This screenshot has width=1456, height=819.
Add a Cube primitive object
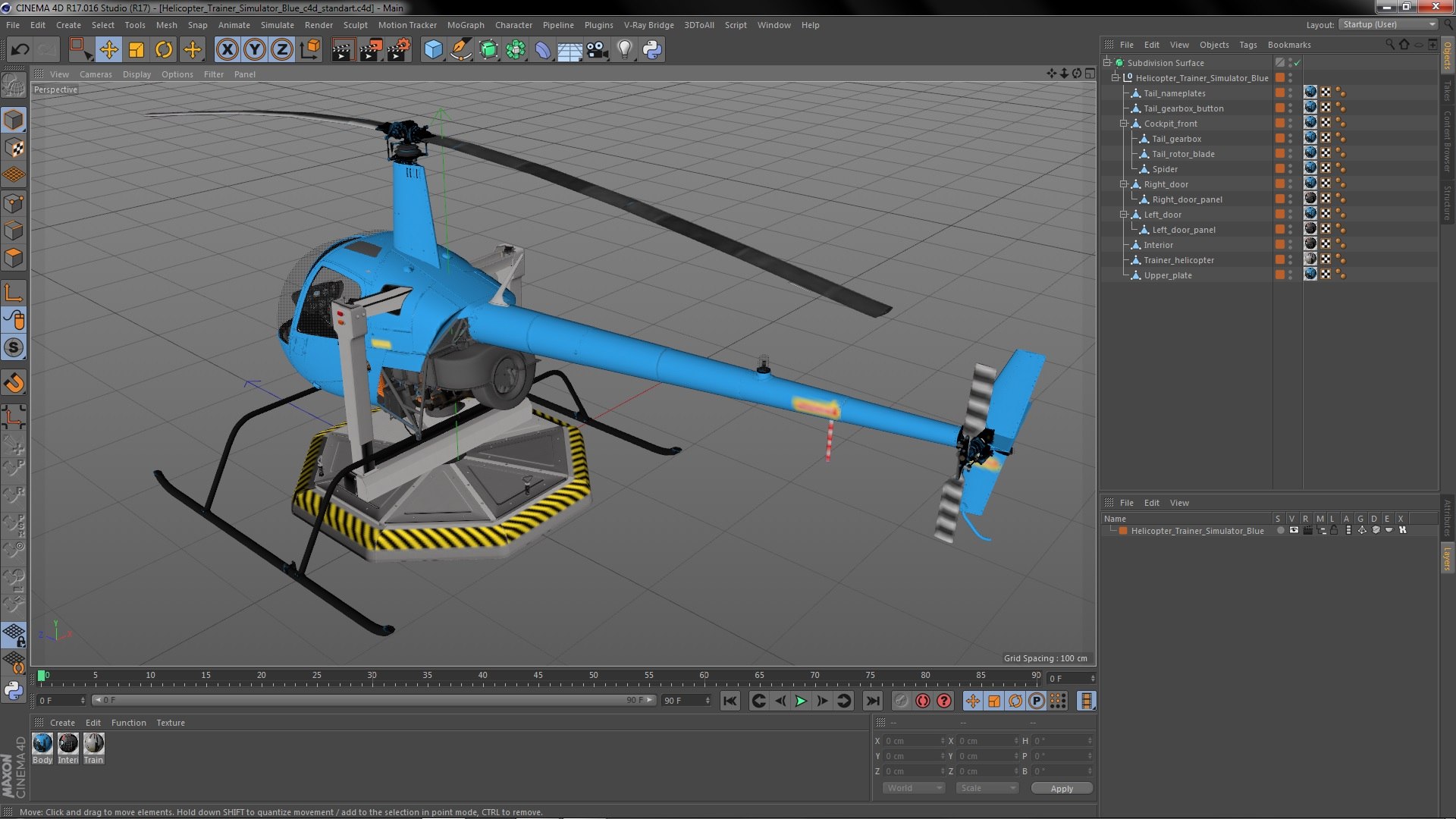pyautogui.click(x=433, y=50)
